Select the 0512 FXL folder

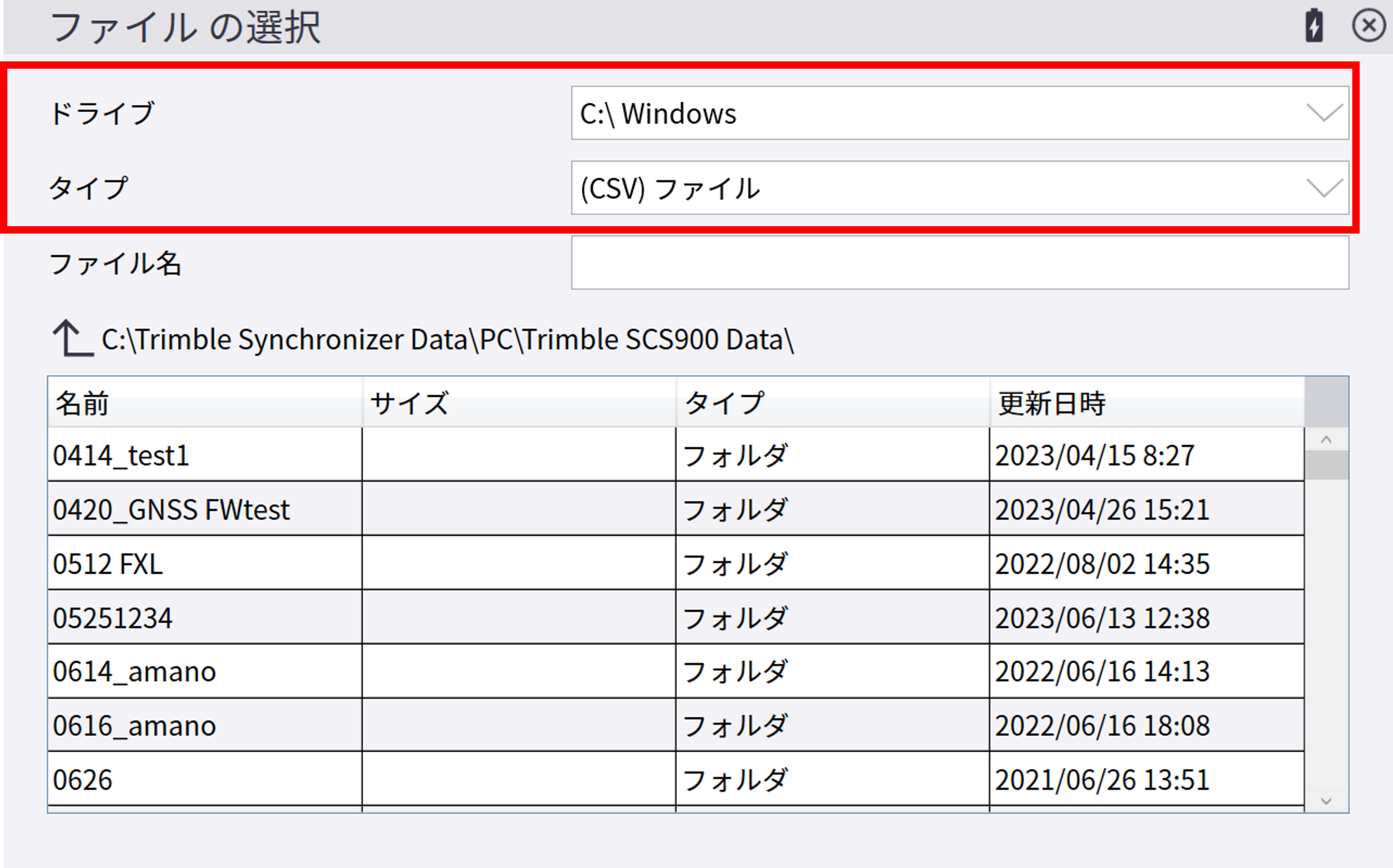tap(108, 564)
